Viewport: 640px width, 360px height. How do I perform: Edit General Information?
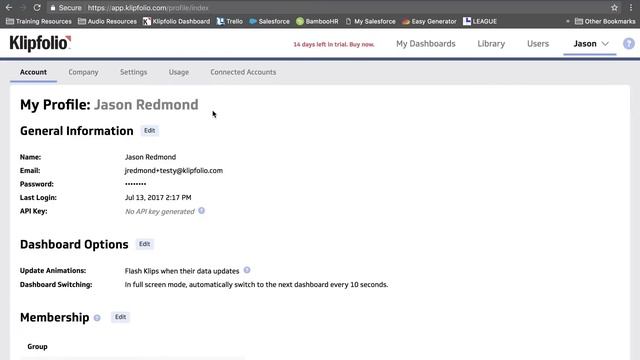[149, 131]
